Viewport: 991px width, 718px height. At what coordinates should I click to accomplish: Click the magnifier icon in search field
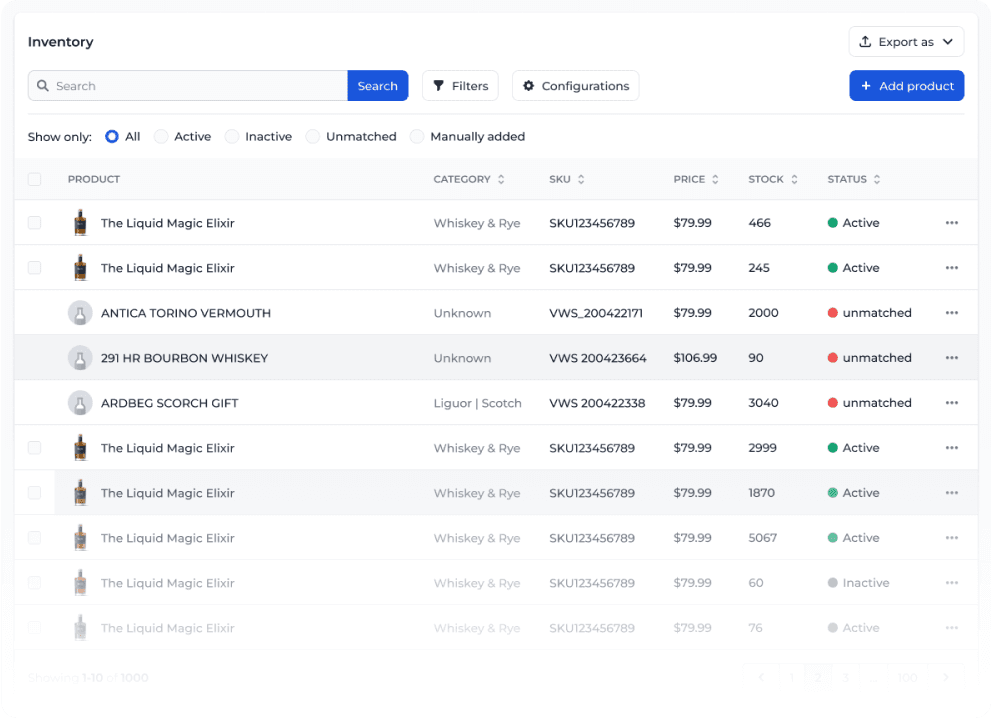click(x=43, y=86)
